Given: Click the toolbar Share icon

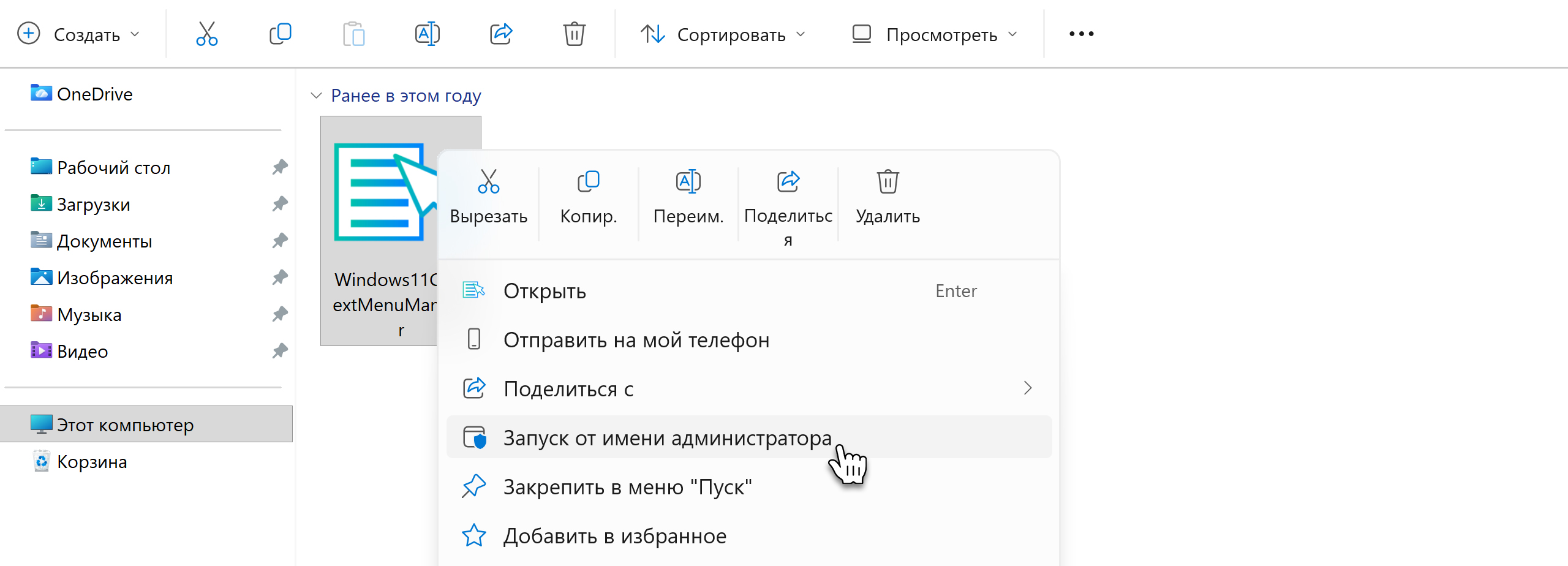Looking at the screenshot, I should 501,34.
